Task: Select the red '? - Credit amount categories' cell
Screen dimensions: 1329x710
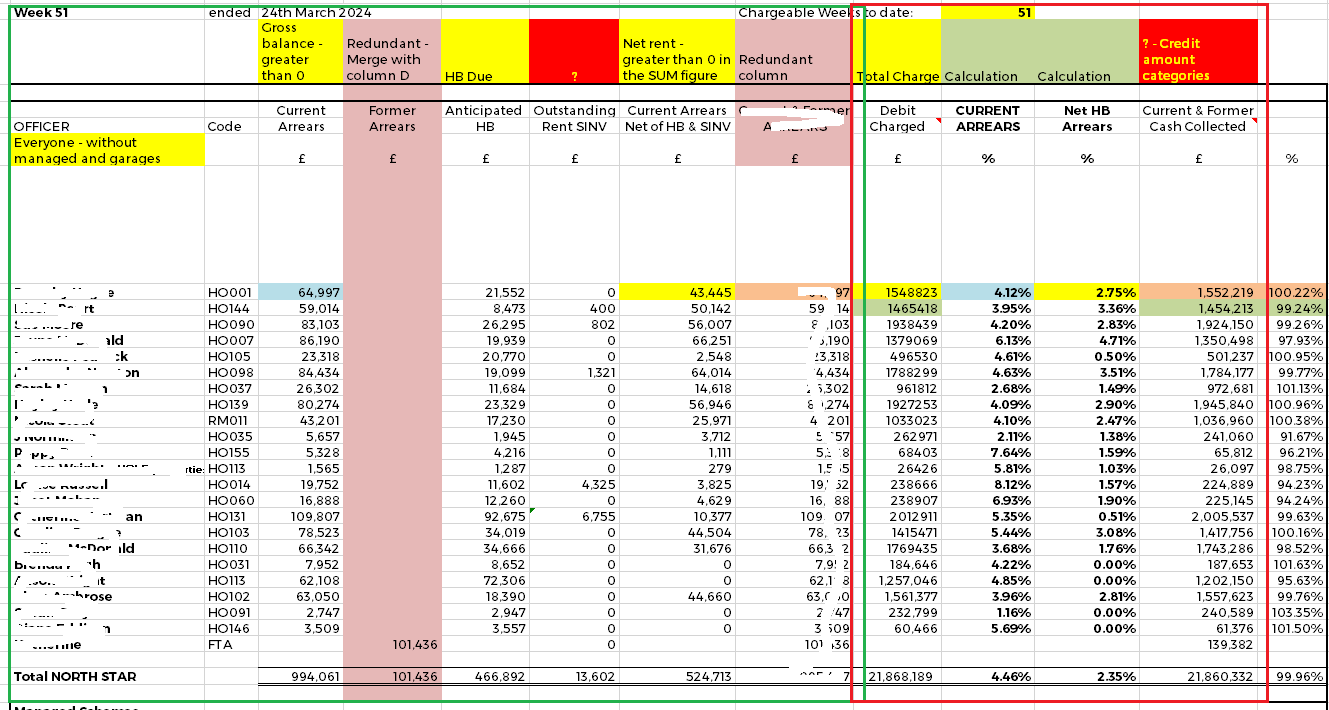Action: [1197, 52]
